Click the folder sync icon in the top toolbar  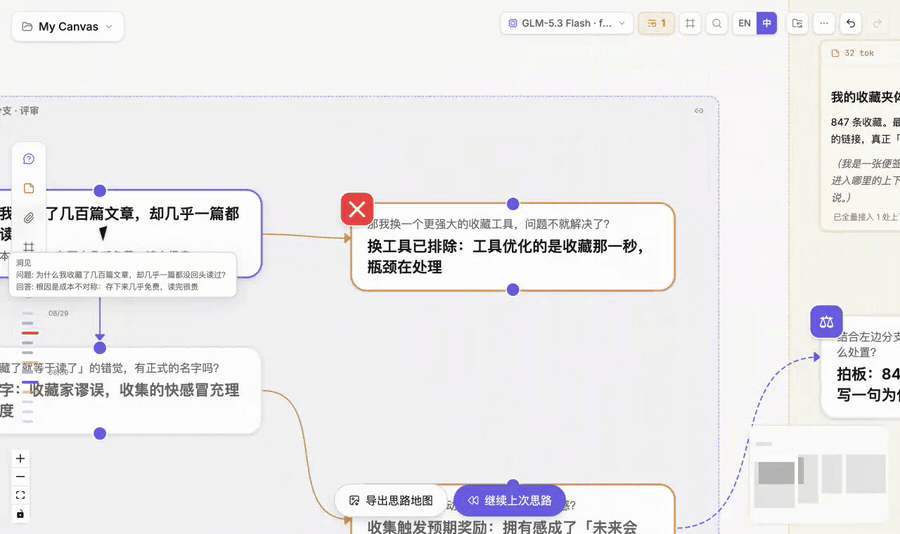[797, 24]
